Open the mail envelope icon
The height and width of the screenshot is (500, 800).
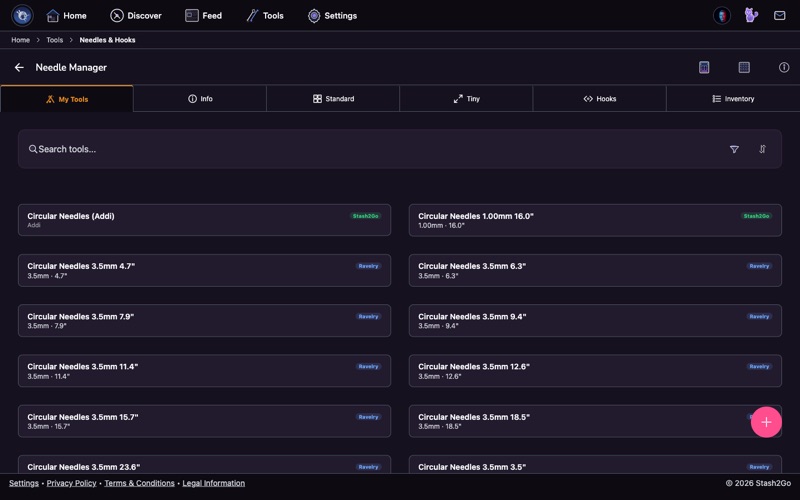pos(779,16)
